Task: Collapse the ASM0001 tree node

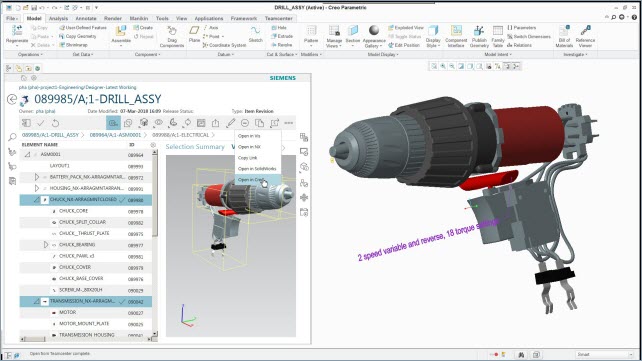Action: click(x=27, y=155)
